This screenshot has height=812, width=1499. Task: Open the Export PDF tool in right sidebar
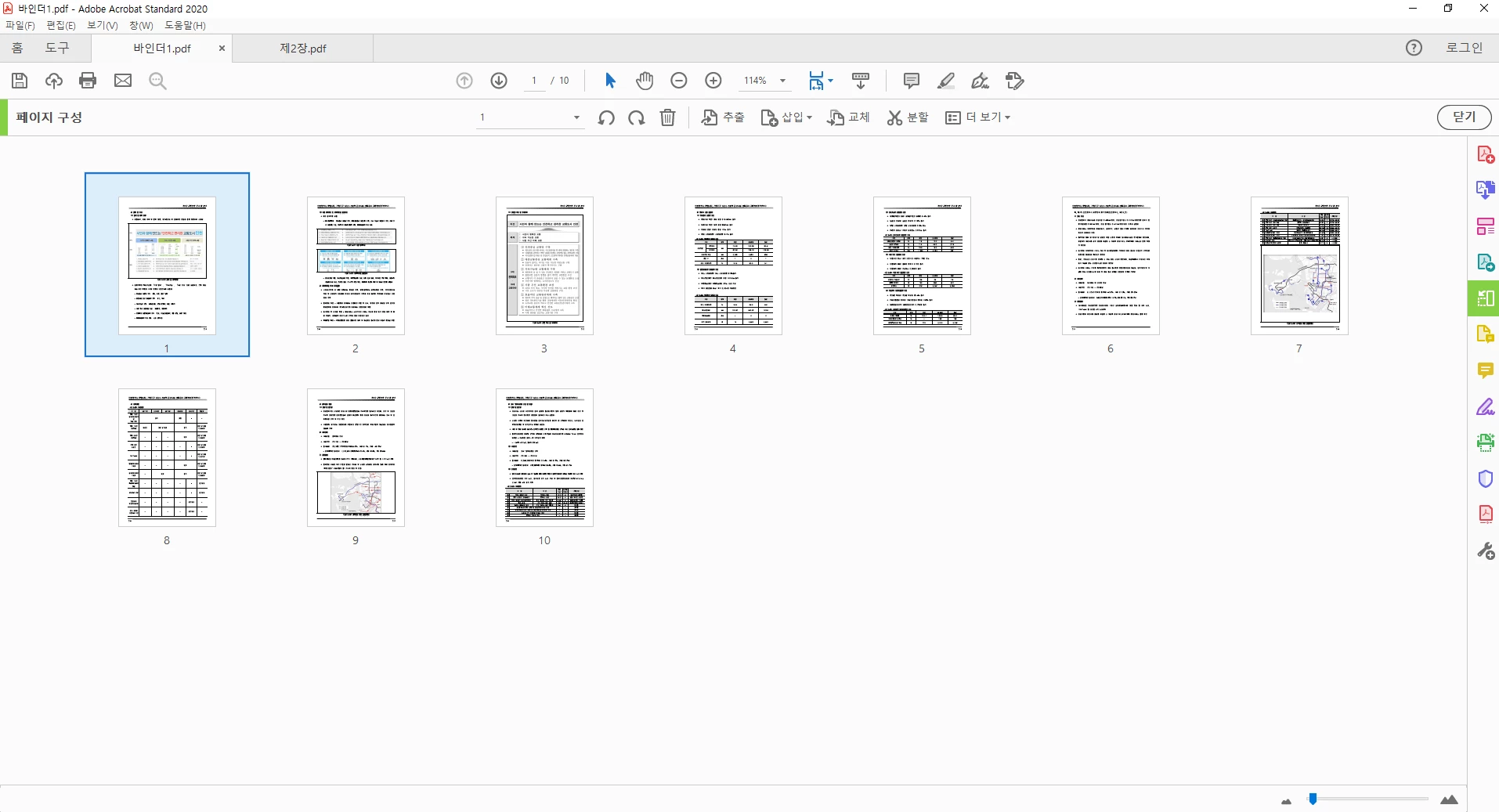tap(1485, 262)
